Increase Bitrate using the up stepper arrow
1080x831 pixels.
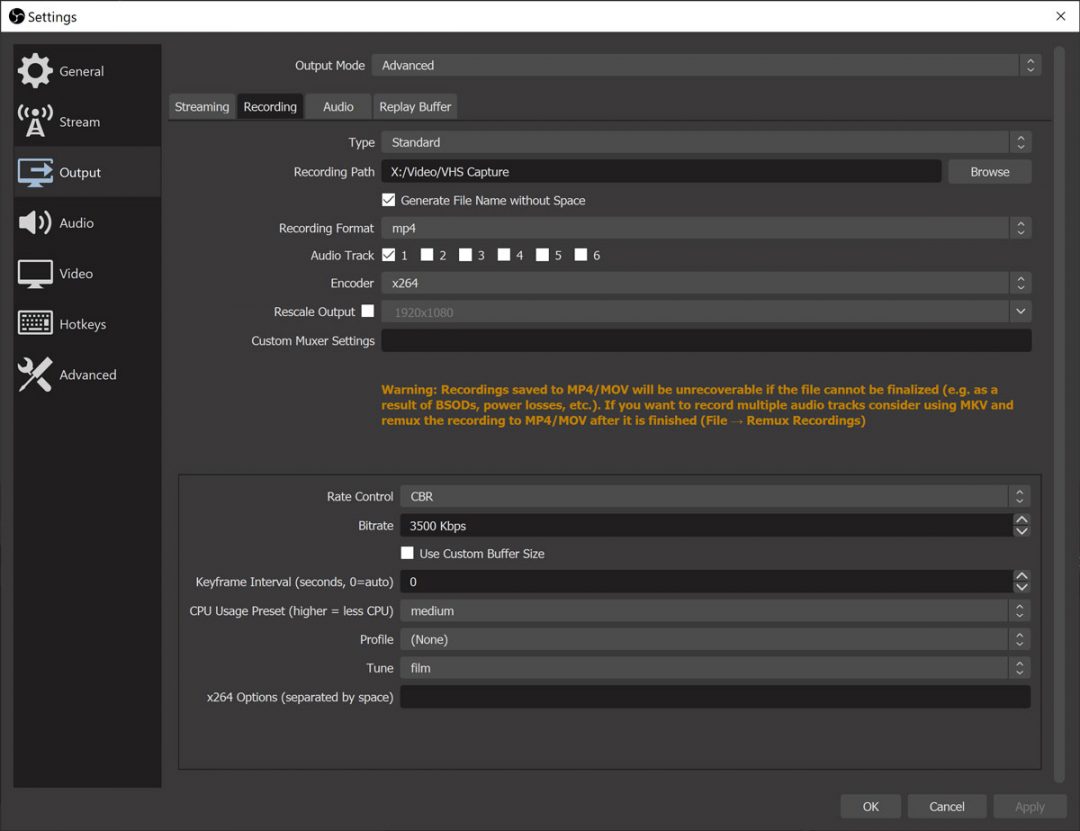point(1021,520)
